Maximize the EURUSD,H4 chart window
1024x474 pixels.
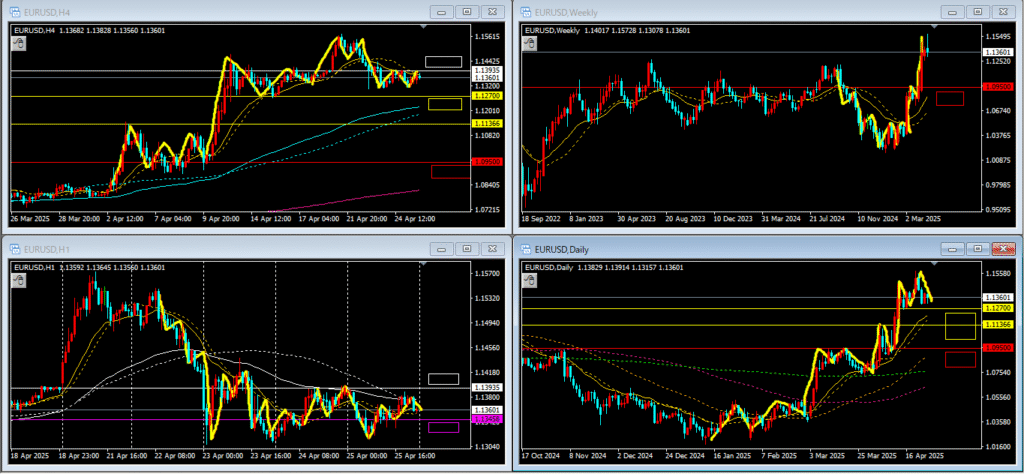coord(467,12)
